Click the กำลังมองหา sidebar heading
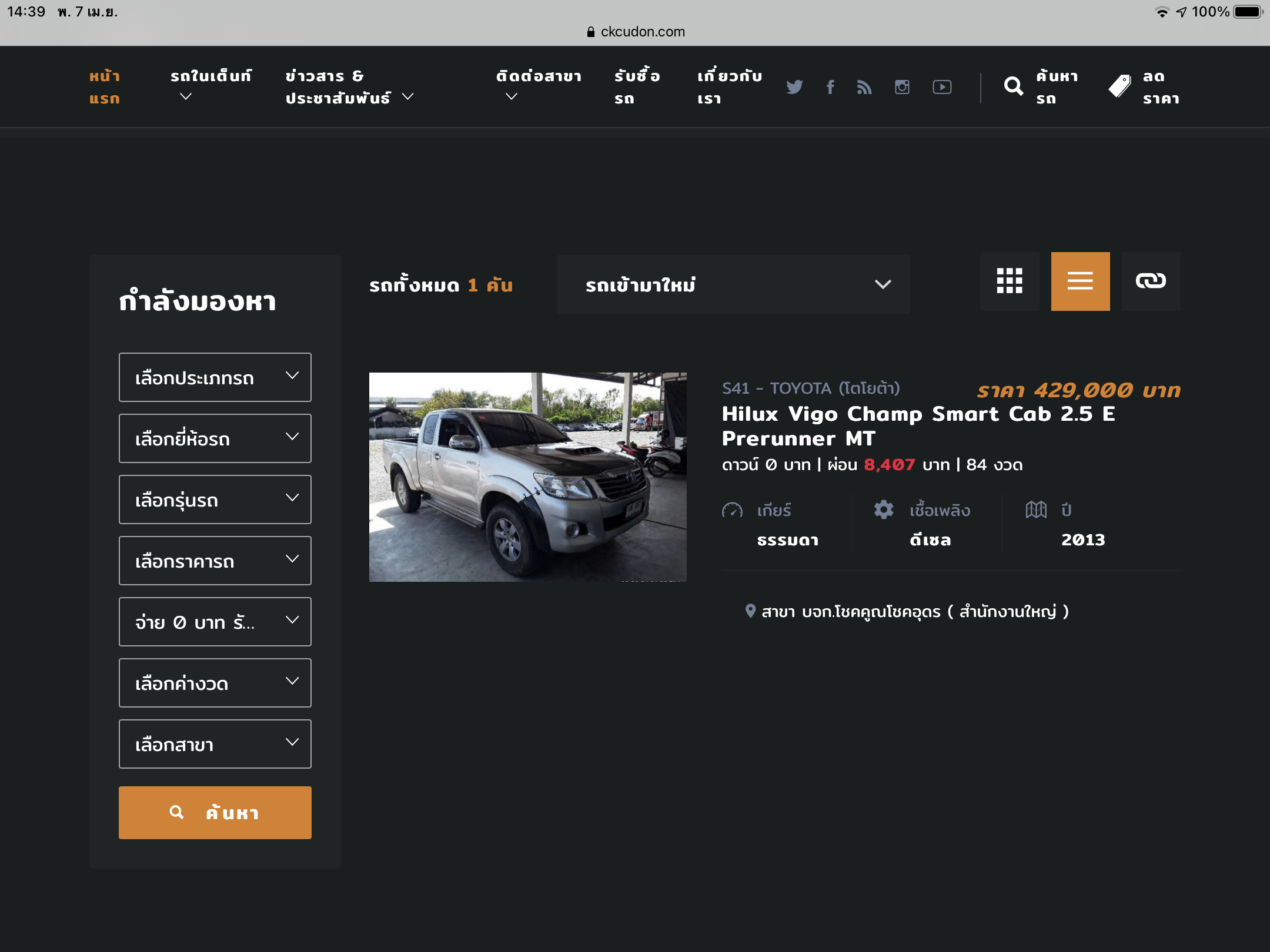The height and width of the screenshot is (952, 1270). 198,301
